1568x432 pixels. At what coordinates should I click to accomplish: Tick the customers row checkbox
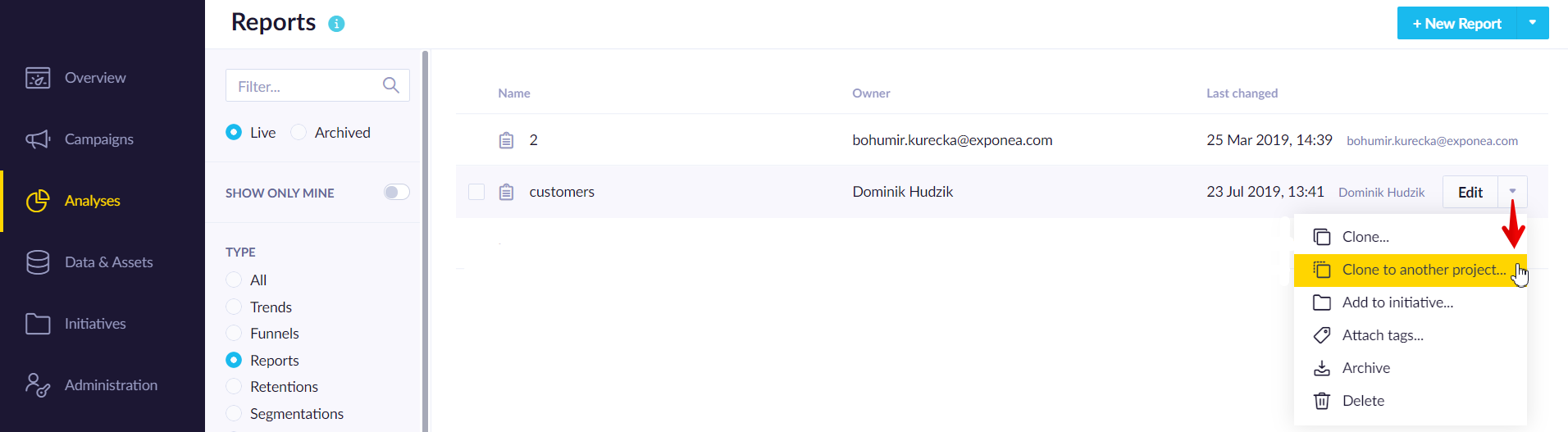click(x=476, y=192)
